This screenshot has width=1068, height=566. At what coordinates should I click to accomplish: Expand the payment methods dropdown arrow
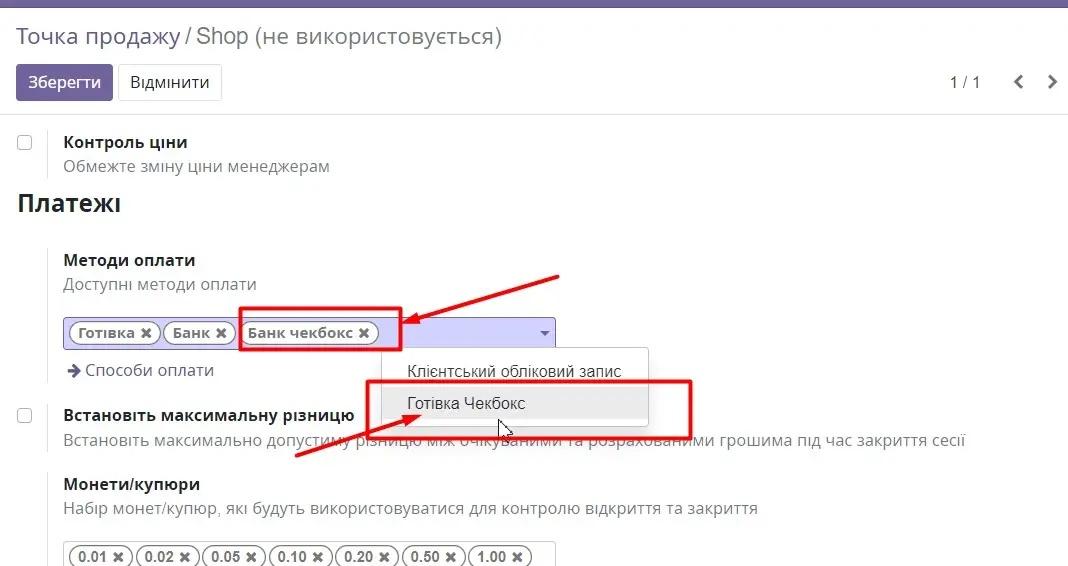point(544,333)
